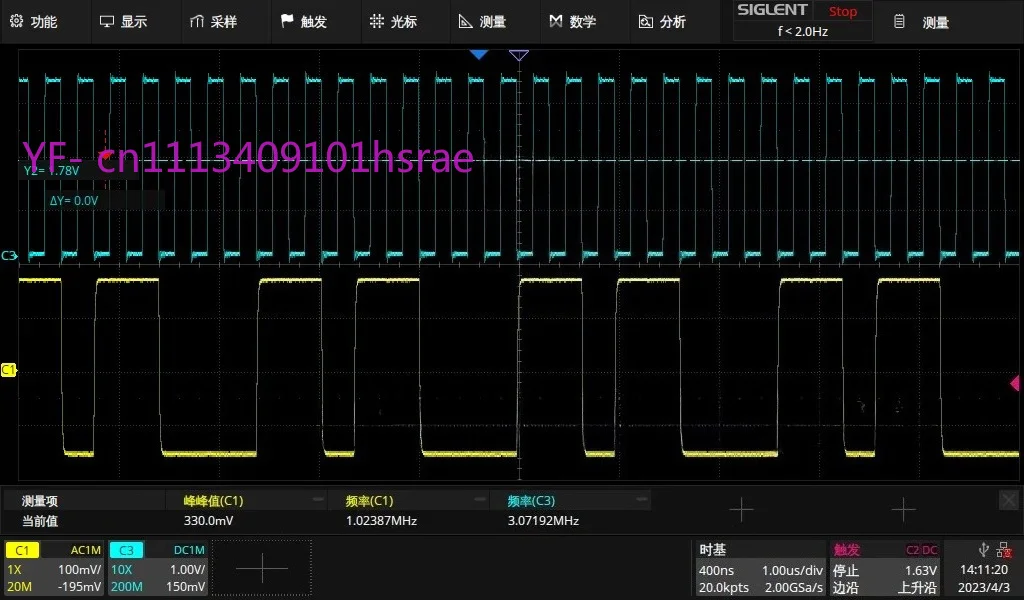Click the 2023/4/3 date
1024x600 pixels.
pyautogui.click(x=984, y=587)
